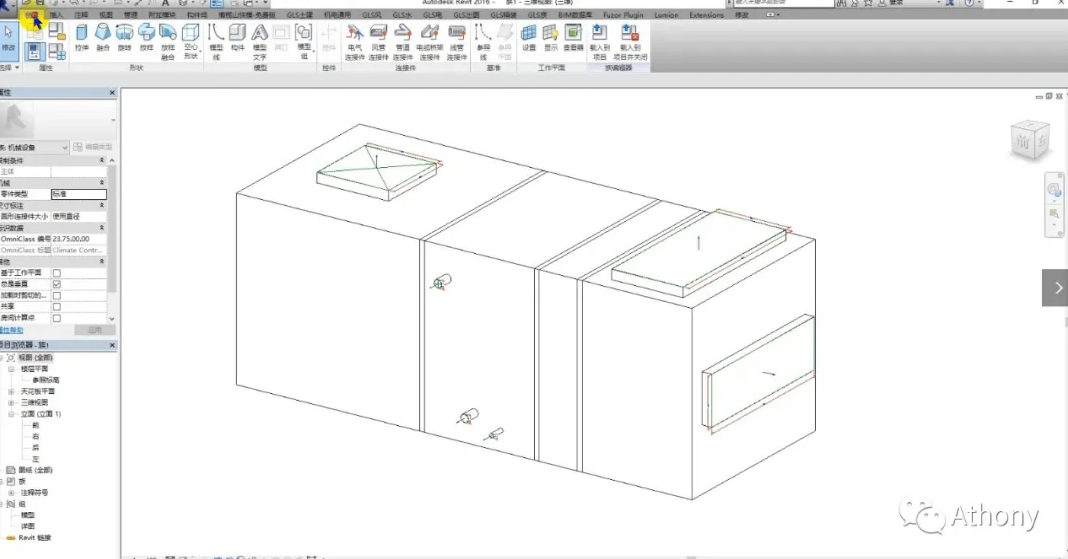Viewport: 1068px width, 559px height.
Task: Select the Model Group (模型组) tool
Action: click(304, 42)
